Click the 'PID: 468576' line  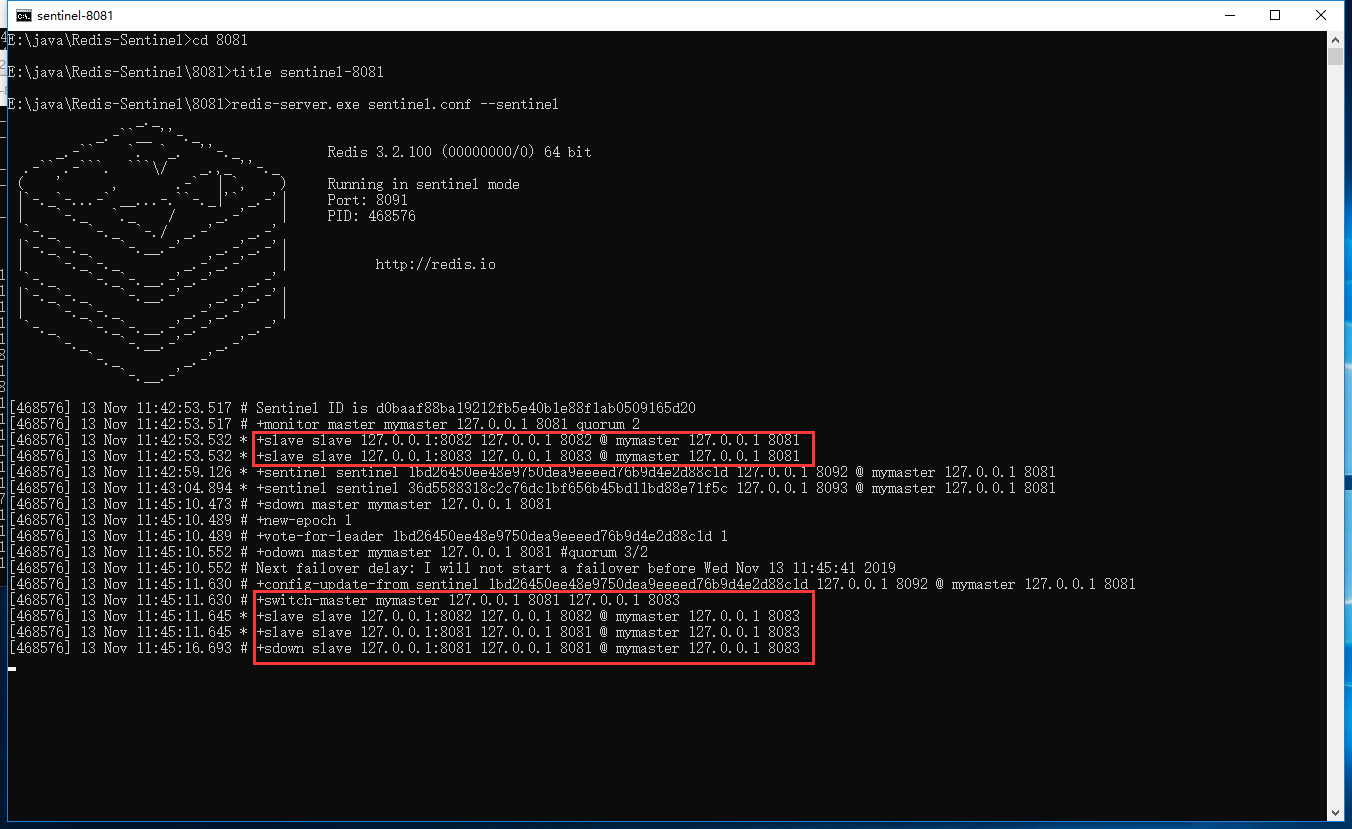[371, 216]
